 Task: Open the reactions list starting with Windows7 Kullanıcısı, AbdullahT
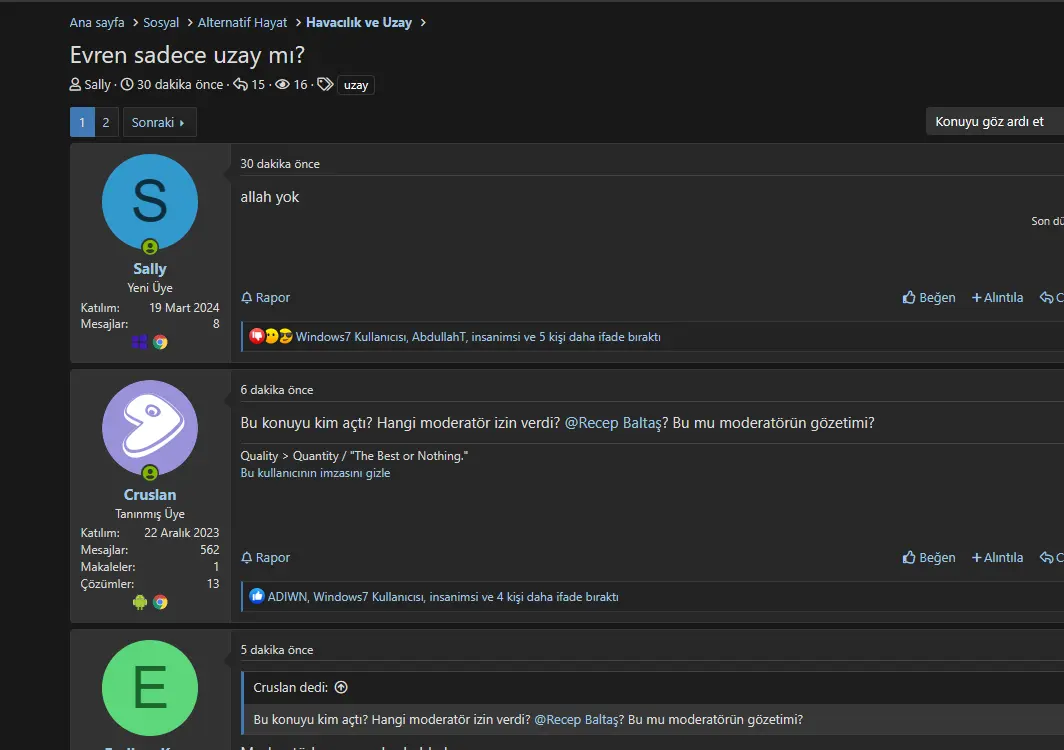(478, 337)
